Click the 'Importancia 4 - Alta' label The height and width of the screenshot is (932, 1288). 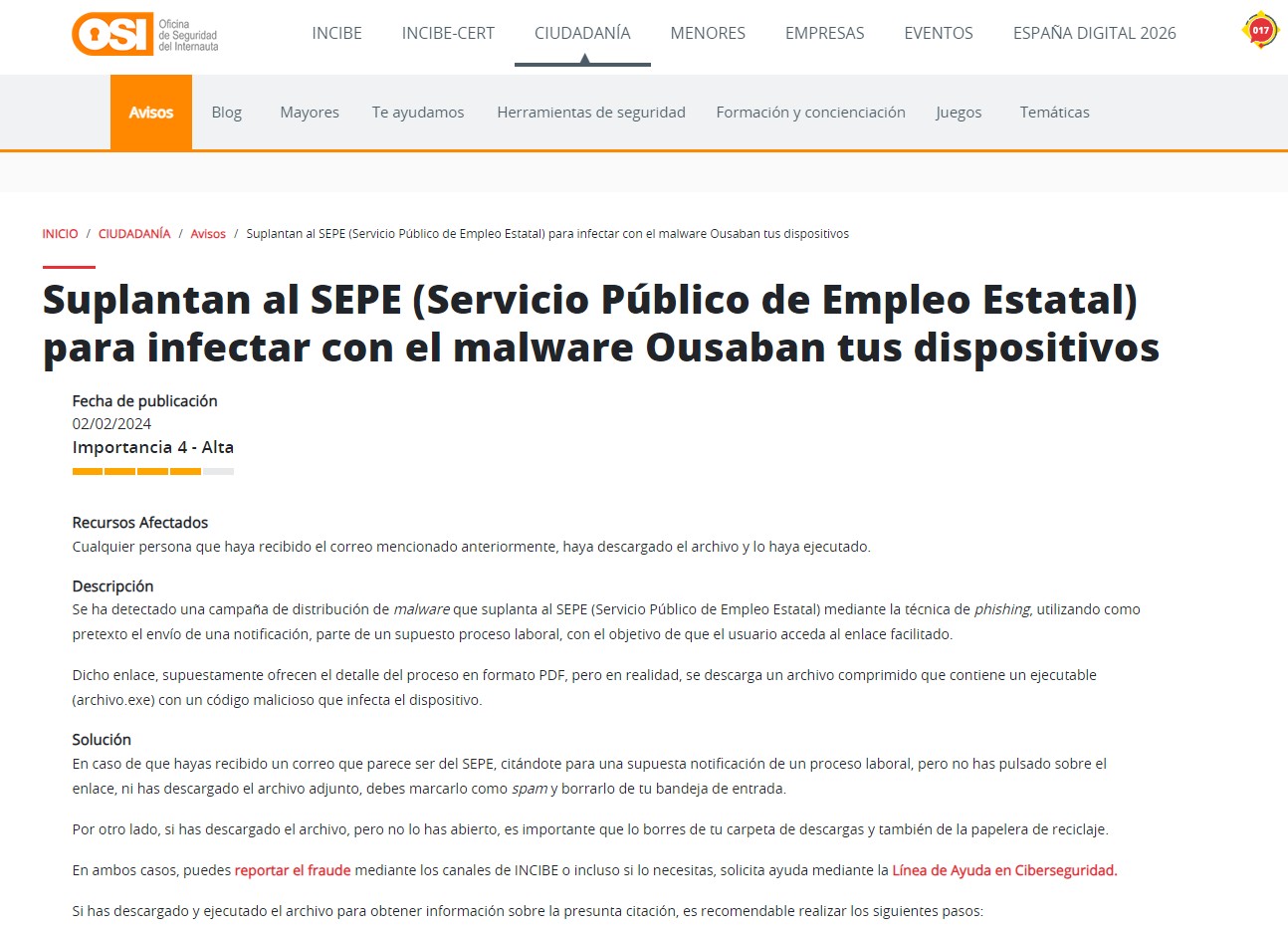pos(153,448)
